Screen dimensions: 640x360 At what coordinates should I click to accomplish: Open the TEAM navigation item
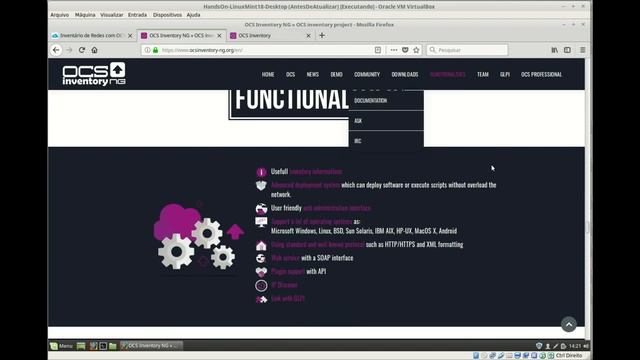483,74
